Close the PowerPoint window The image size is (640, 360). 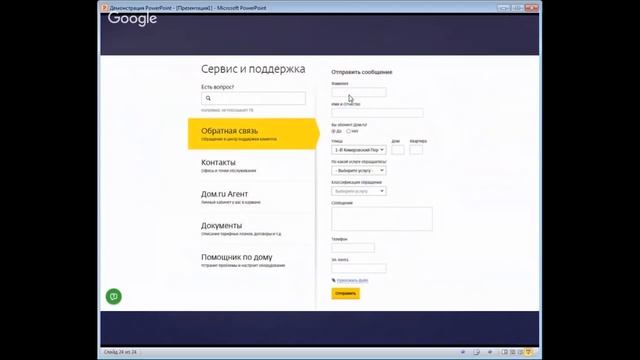pyautogui.click(x=531, y=8)
